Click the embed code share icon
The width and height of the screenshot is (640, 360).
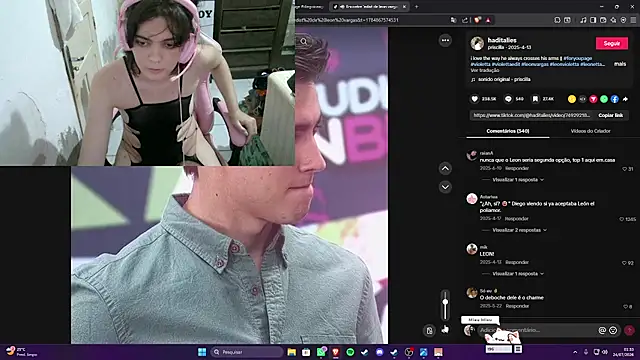point(582,99)
